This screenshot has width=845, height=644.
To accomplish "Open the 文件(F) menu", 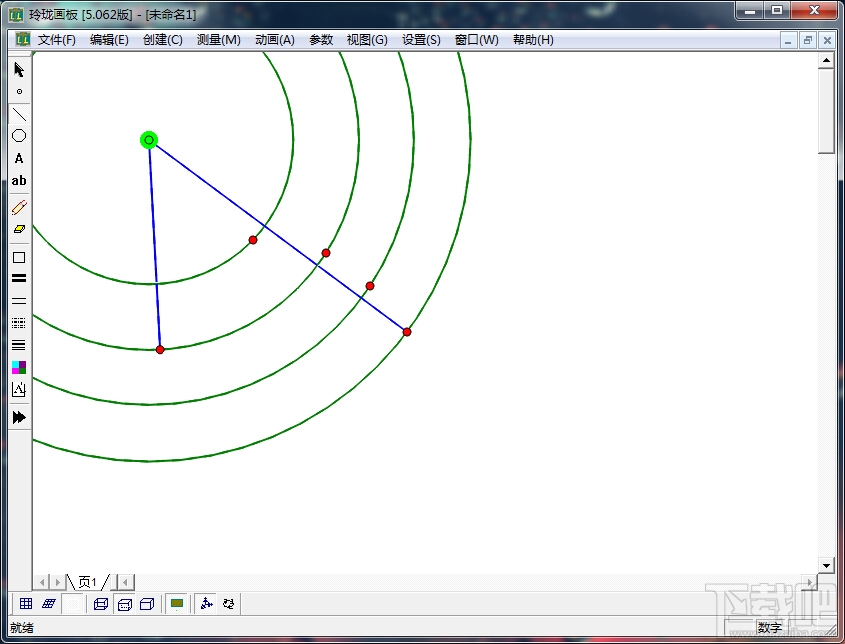I will coord(56,40).
